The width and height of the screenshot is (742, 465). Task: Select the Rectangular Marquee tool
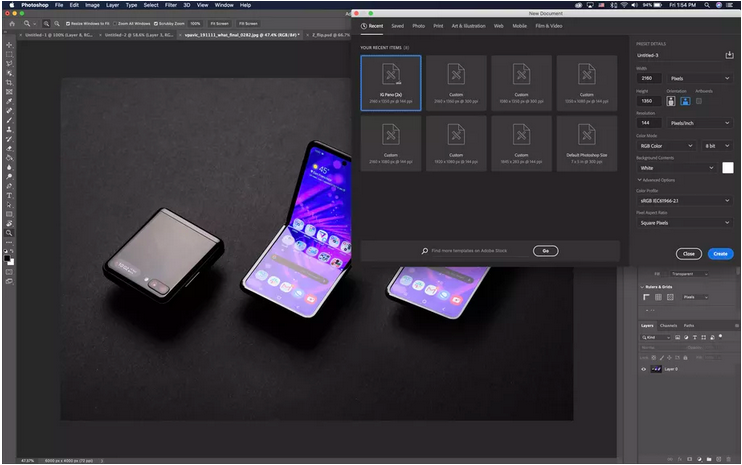click(9, 54)
